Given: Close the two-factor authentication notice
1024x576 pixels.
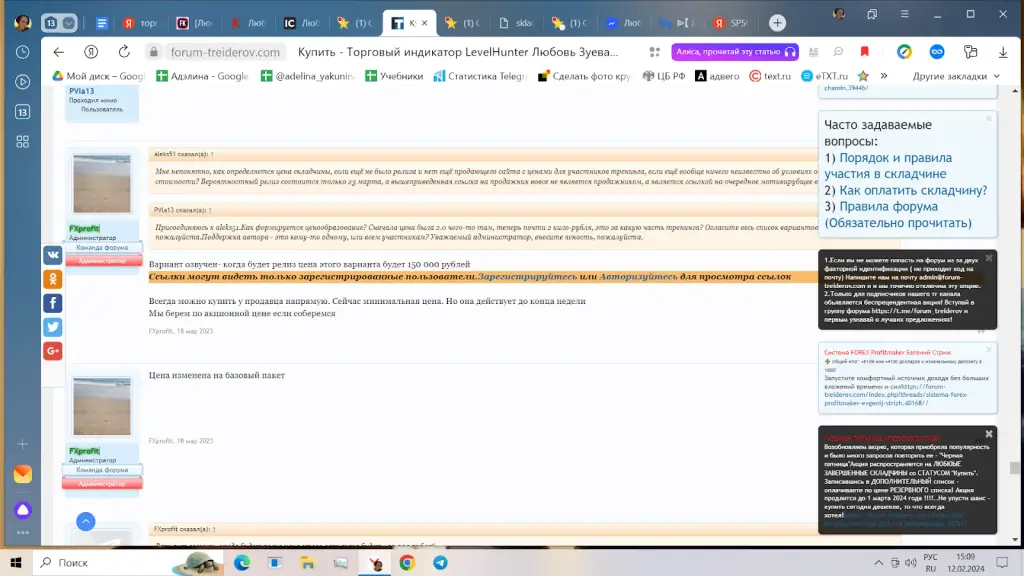Looking at the screenshot, I should [x=989, y=258].
